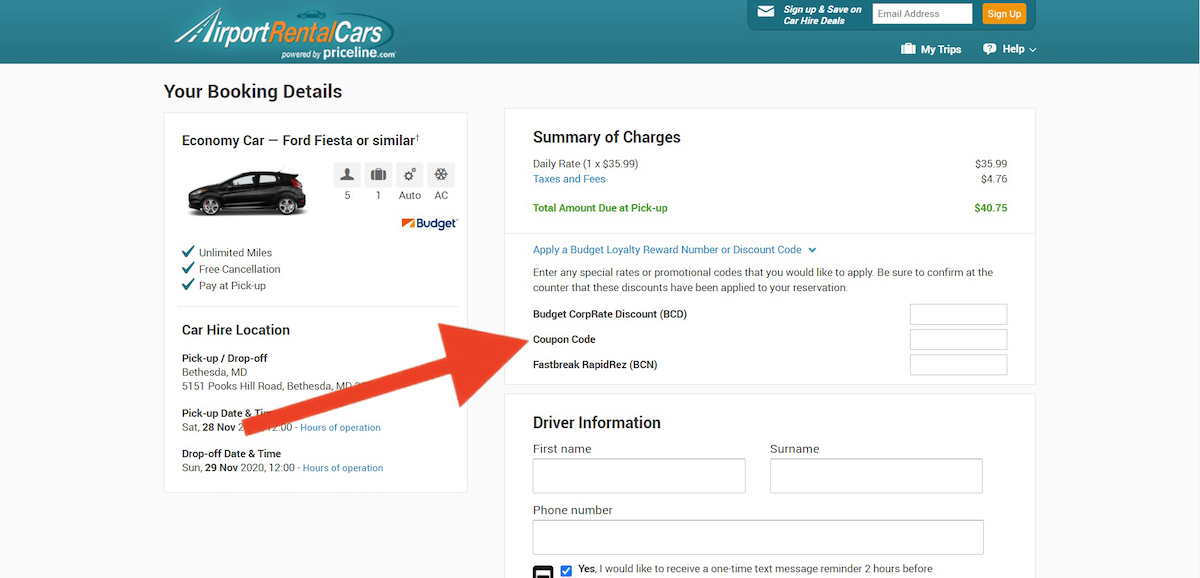Click the Pay at Pick-up text
This screenshot has height=578, width=1200.
click(x=232, y=286)
